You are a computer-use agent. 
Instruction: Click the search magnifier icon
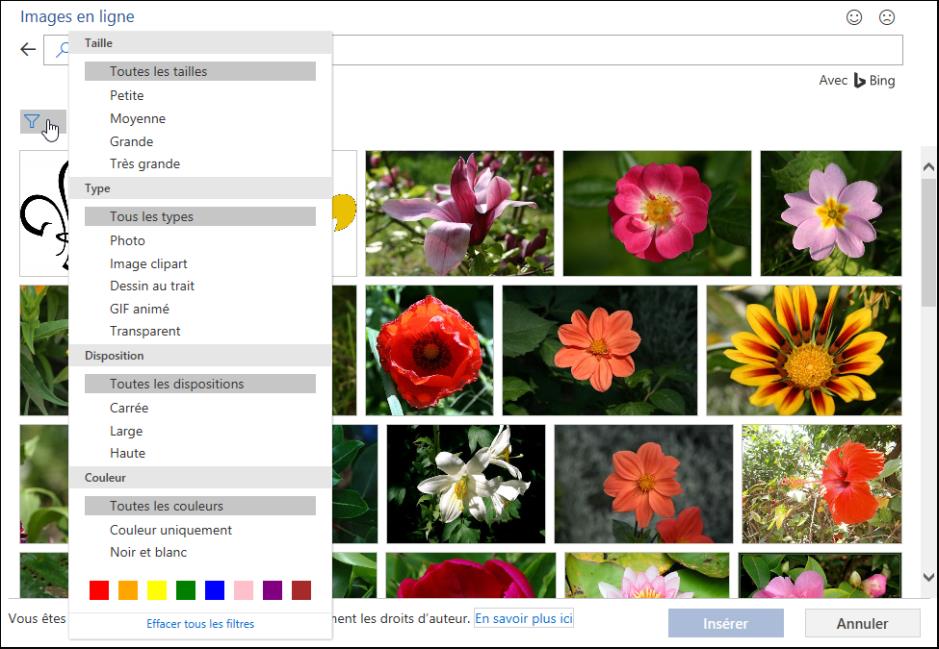click(61, 51)
